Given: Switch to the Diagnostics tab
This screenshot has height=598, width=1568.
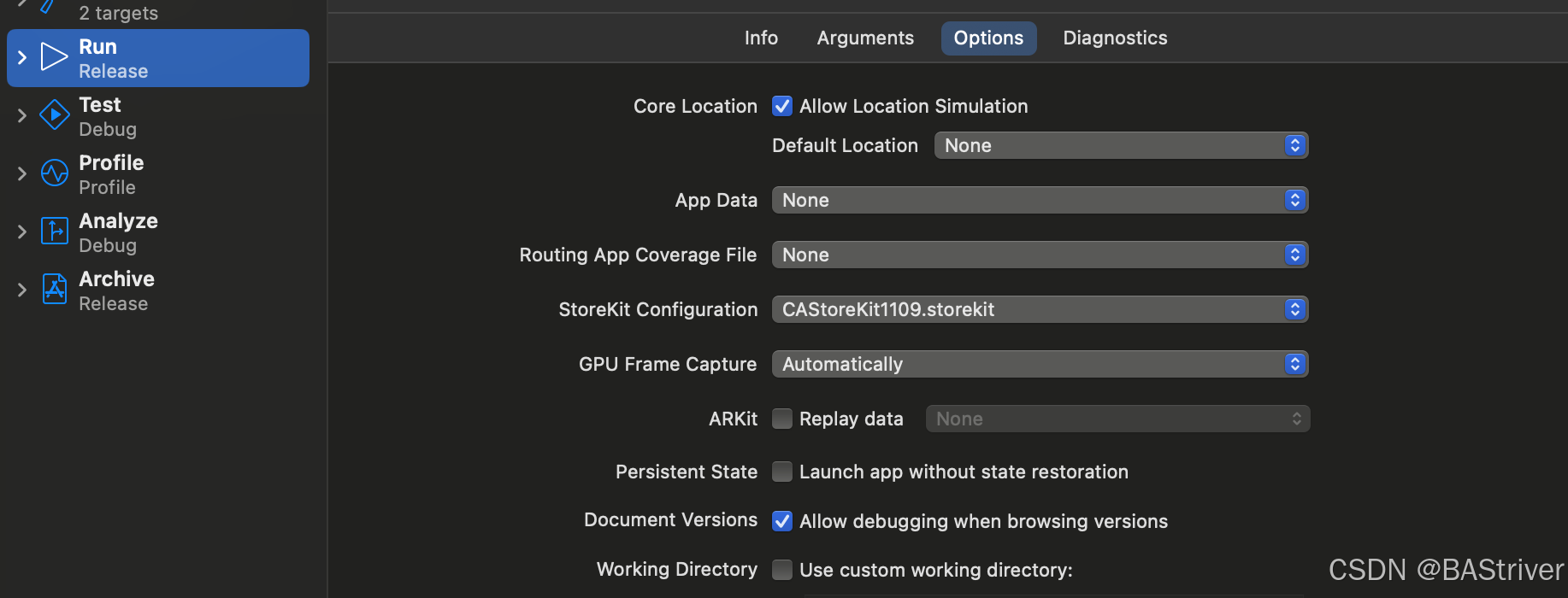Looking at the screenshot, I should tap(1115, 38).
